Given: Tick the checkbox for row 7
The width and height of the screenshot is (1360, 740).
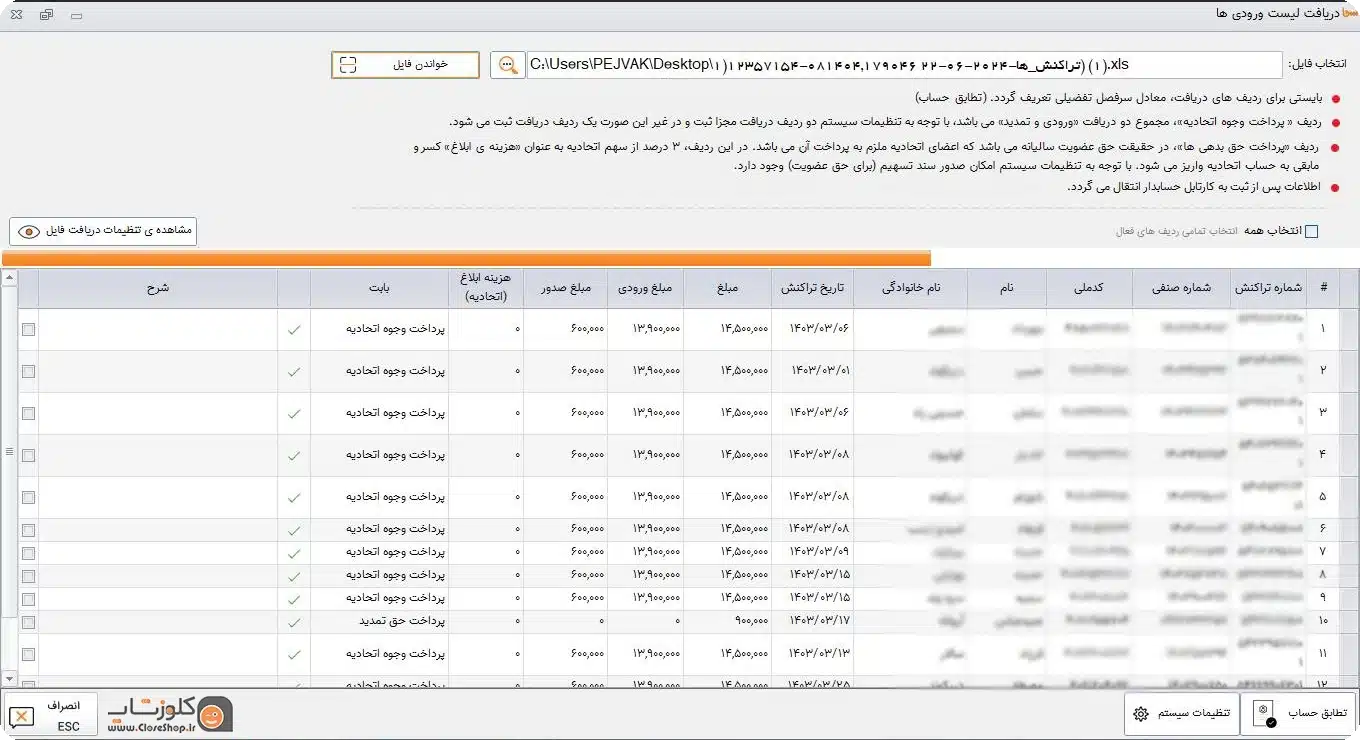Looking at the screenshot, I should point(28,553).
